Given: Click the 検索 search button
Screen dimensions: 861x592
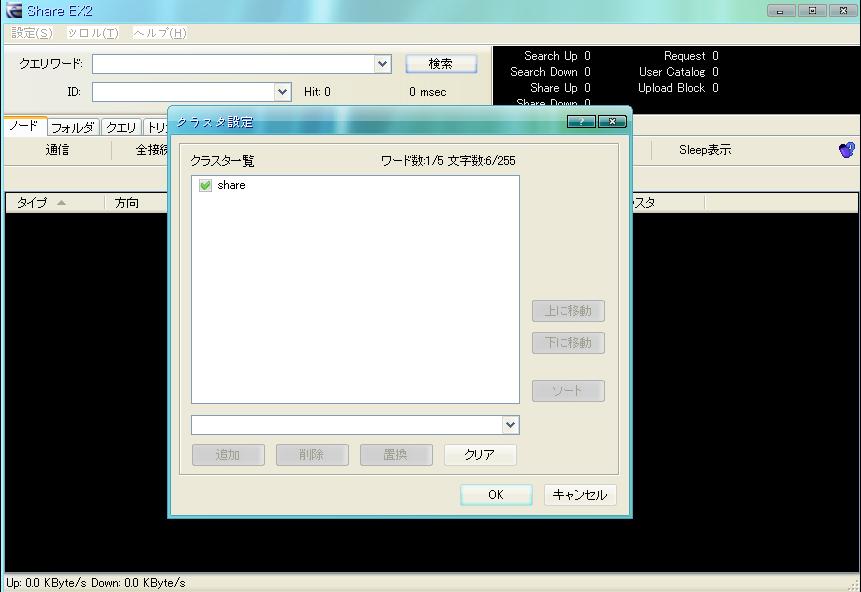Looking at the screenshot, I should click(441, 64).
